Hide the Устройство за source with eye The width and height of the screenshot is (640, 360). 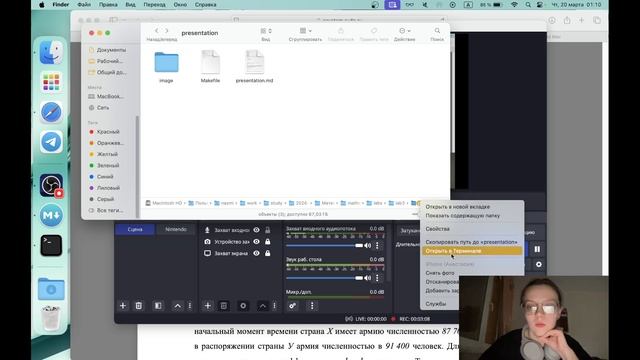256,242
